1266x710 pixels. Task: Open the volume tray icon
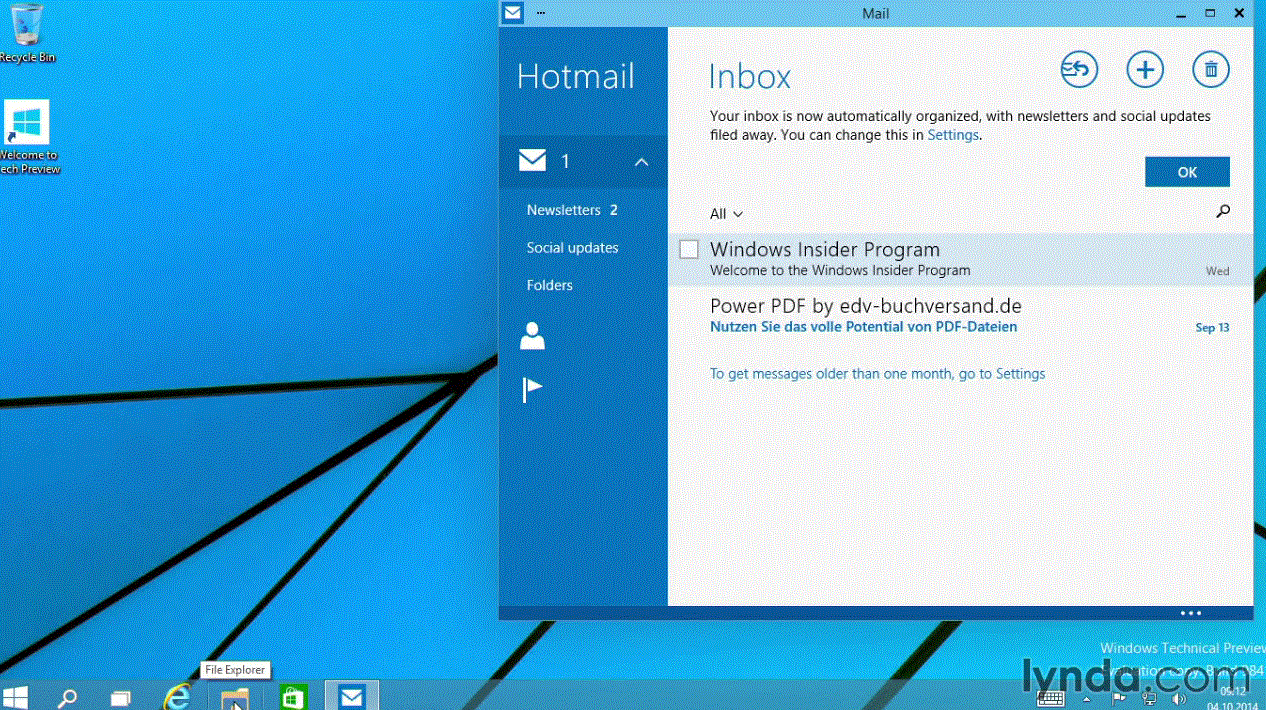(1177, 698)
